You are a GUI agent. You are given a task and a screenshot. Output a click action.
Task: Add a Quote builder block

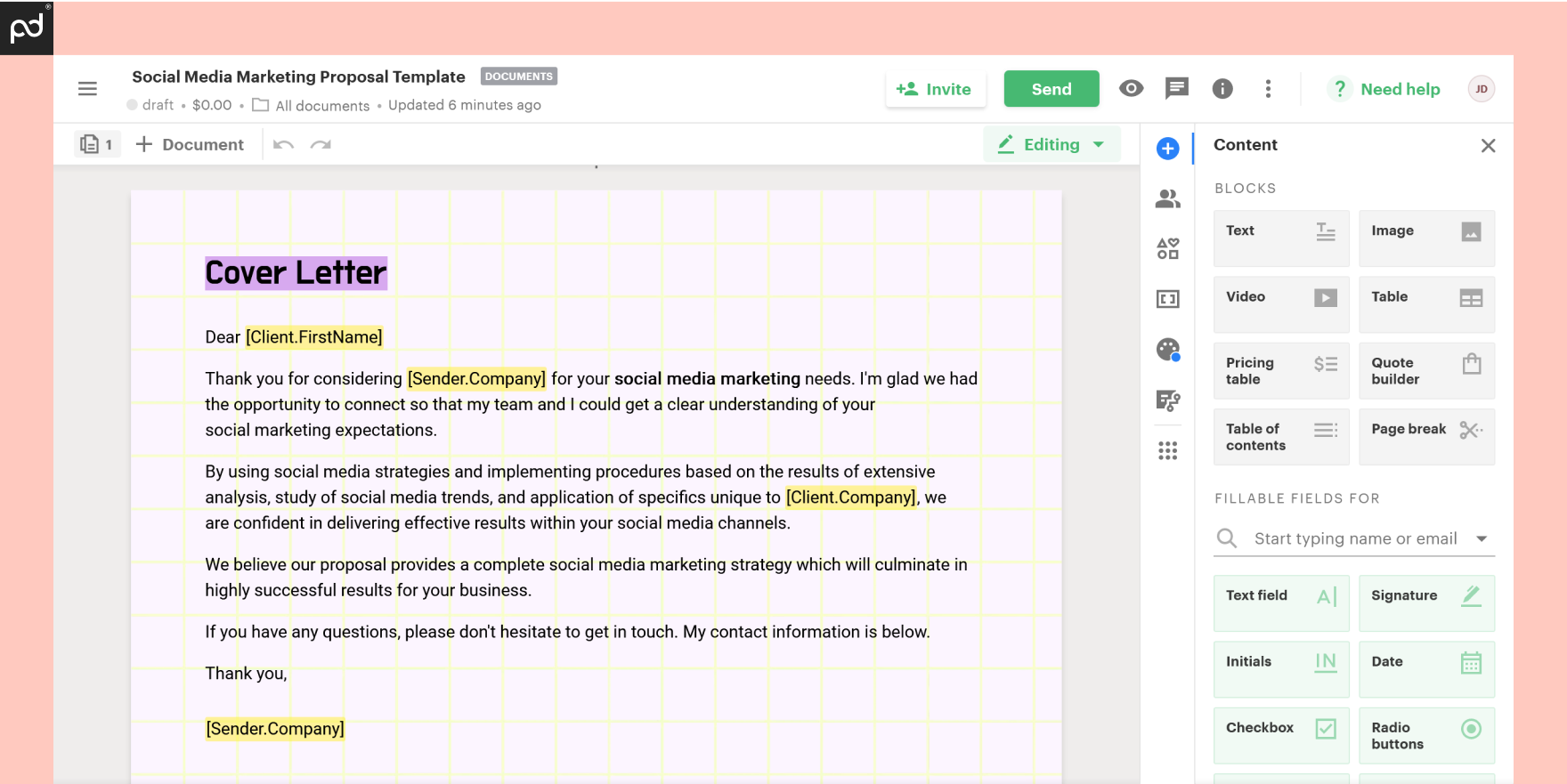coord(1426,370)
